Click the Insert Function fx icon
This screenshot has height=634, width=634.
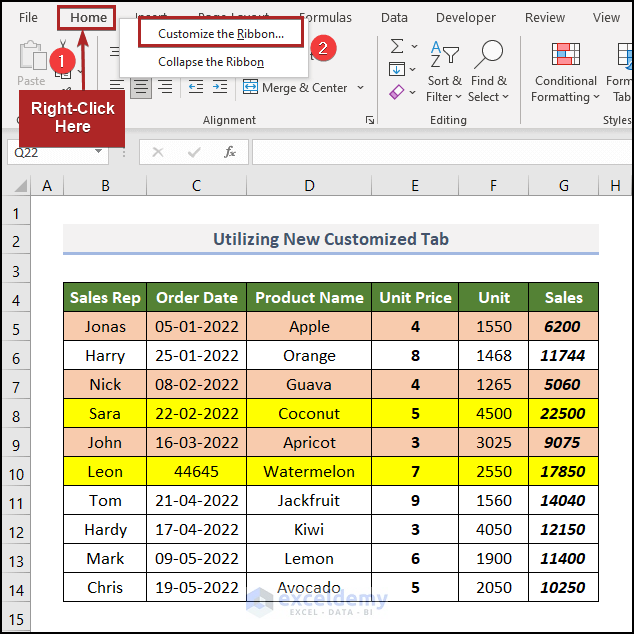click(x=230, y=152)
